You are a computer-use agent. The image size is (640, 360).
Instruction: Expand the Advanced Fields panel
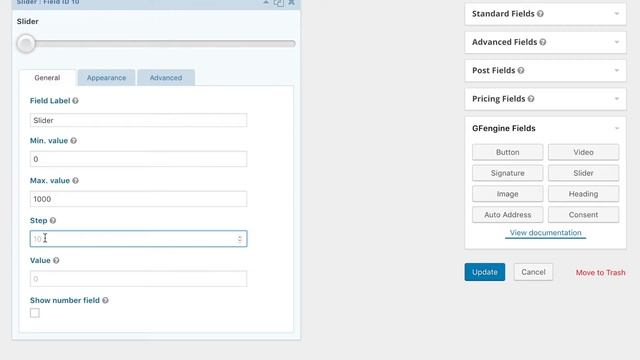[617, 42]
